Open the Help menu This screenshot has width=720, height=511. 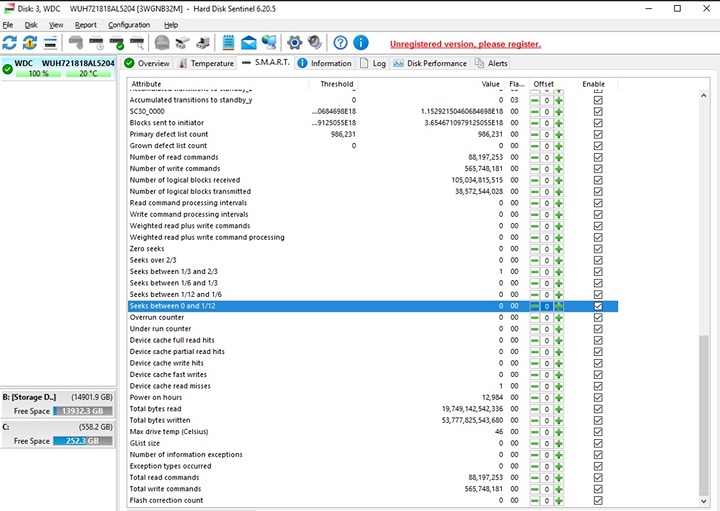click(x=171, y=25)
